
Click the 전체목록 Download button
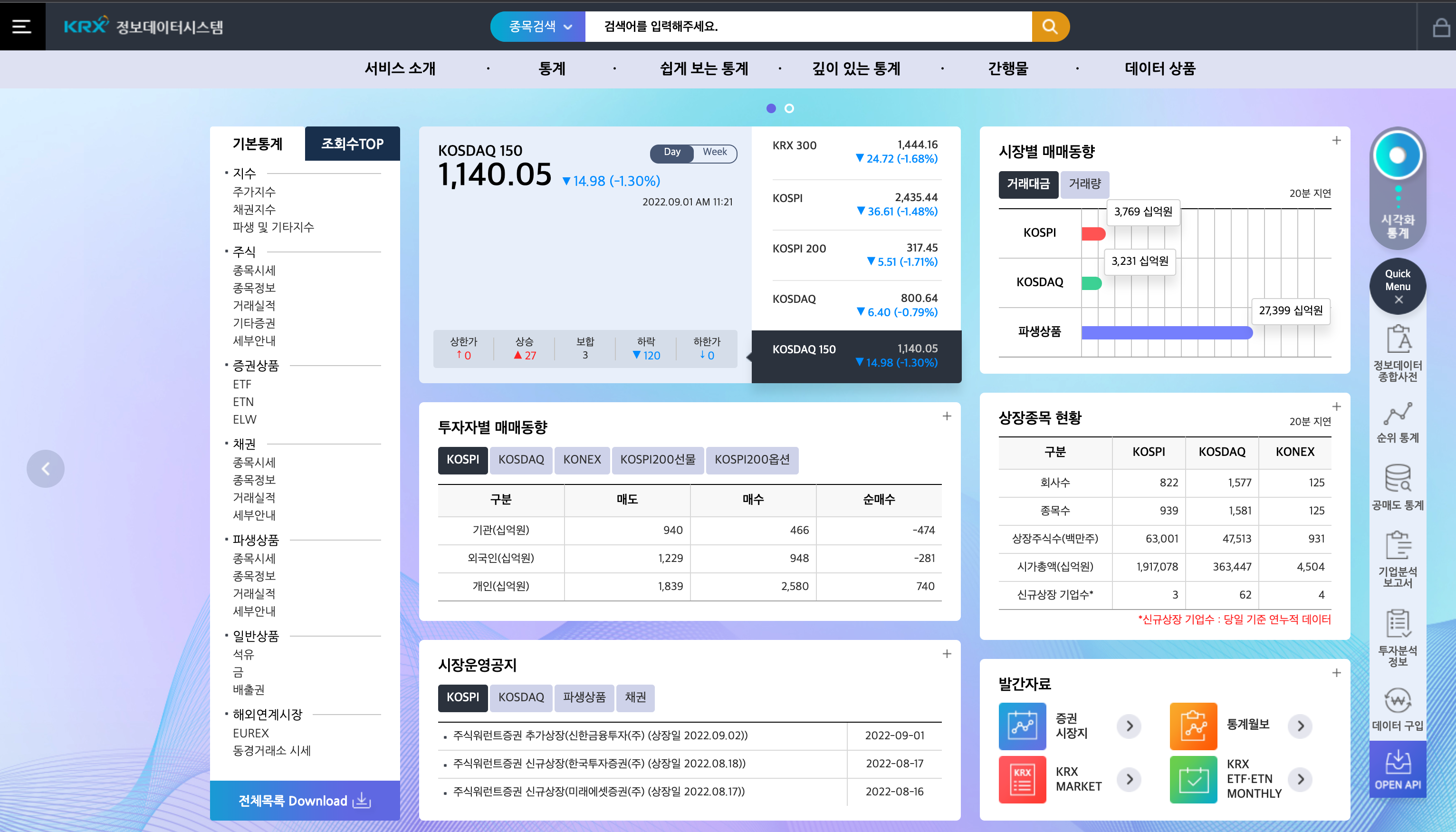[x=305, y=801]
